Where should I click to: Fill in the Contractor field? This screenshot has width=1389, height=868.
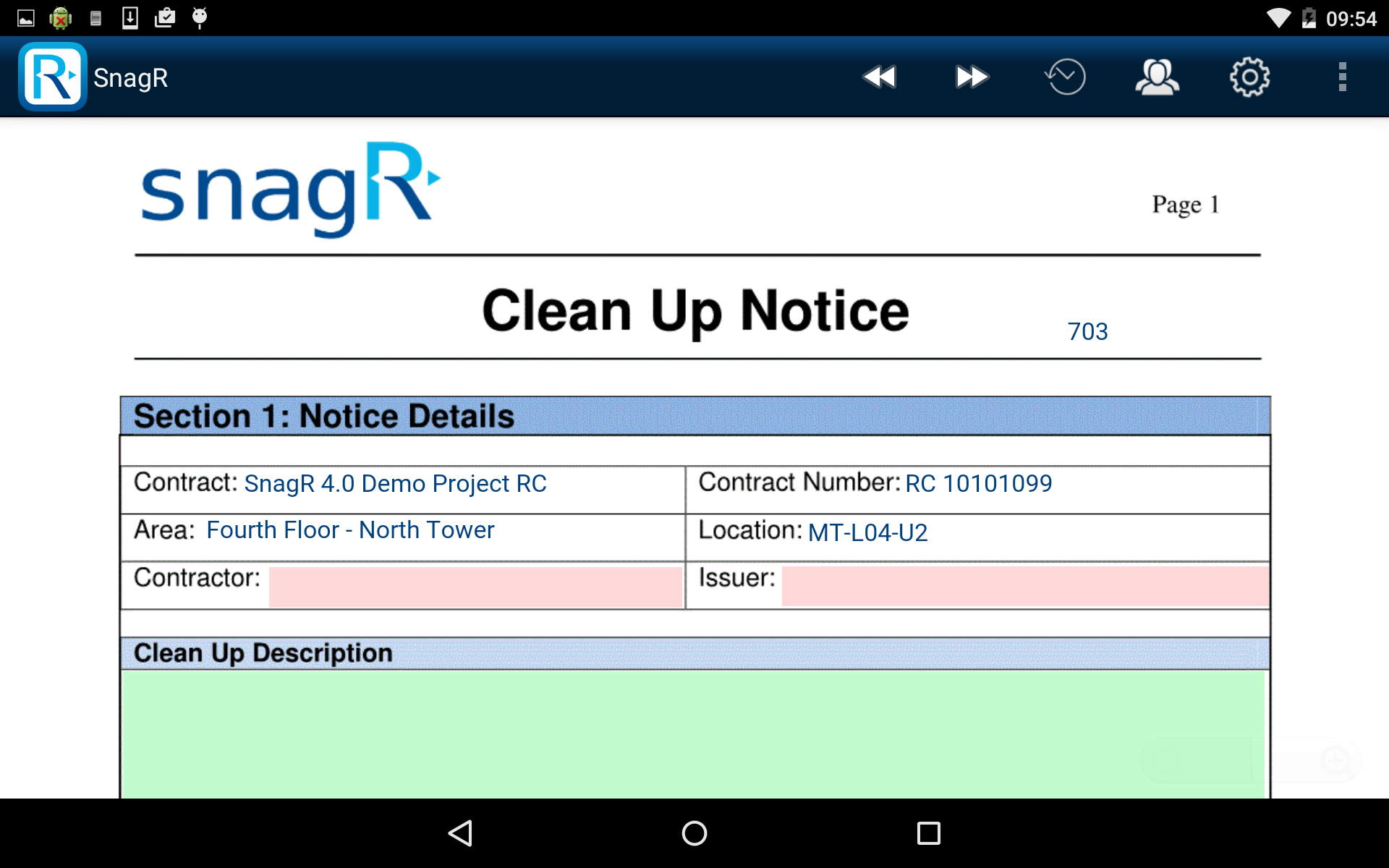pos(475,586)
